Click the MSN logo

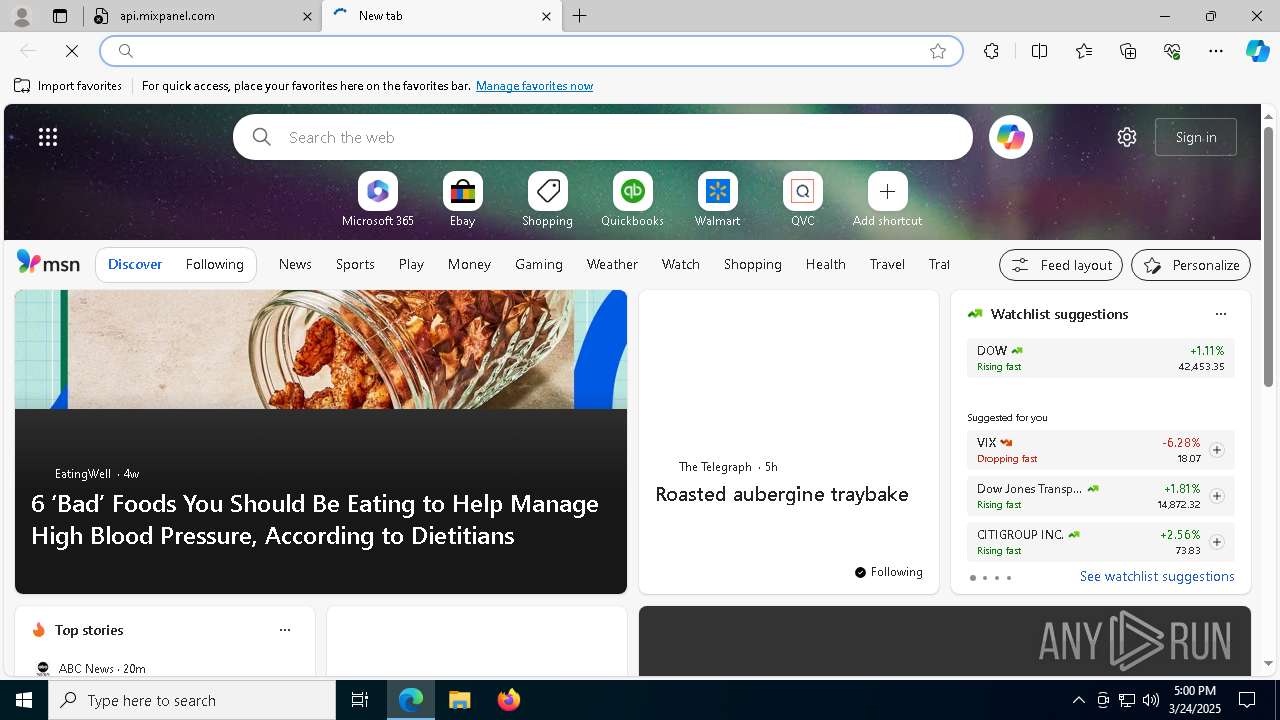click(48, 263)
